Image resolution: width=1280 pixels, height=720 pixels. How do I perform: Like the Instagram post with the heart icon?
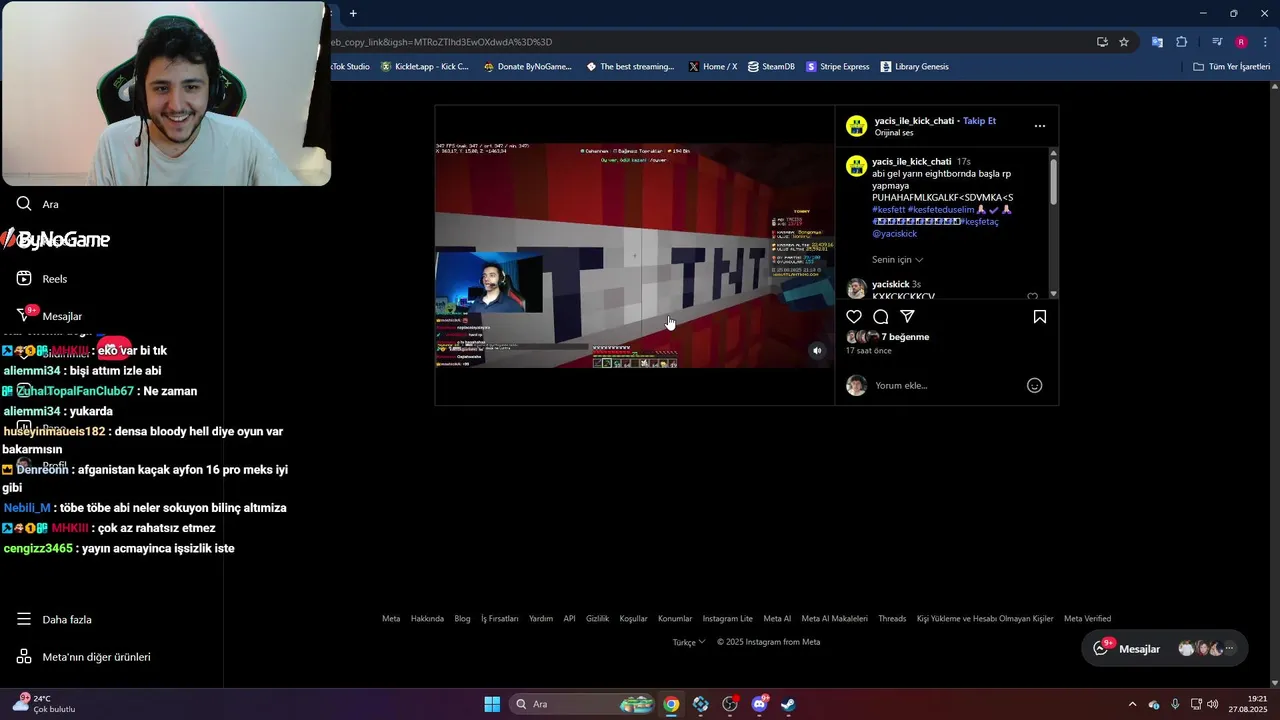[854, 317]
